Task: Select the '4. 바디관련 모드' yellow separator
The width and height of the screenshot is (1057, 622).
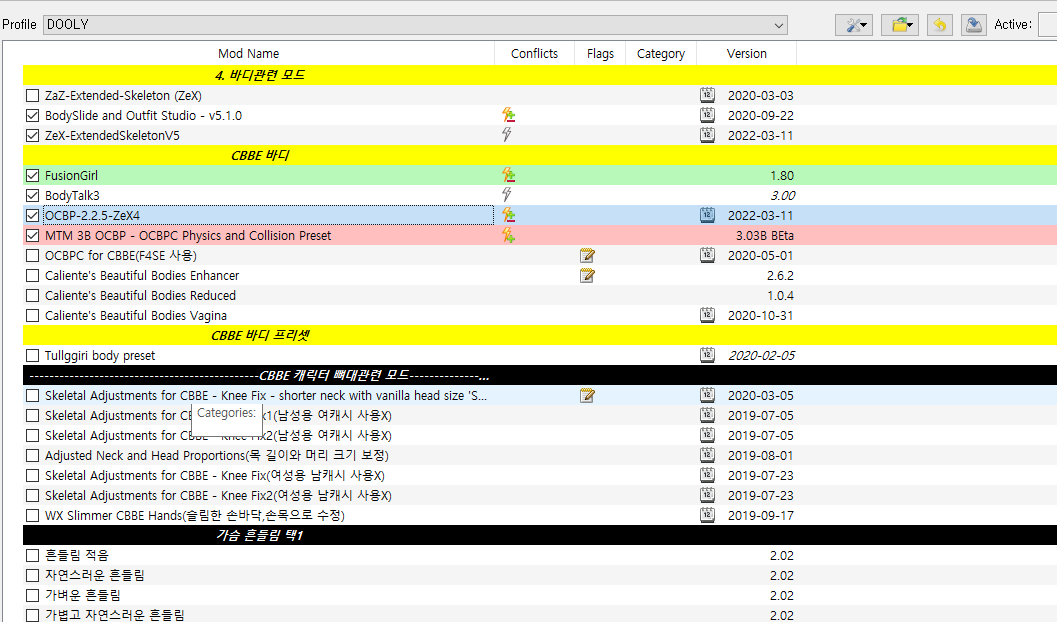Action: pos(540,75)
